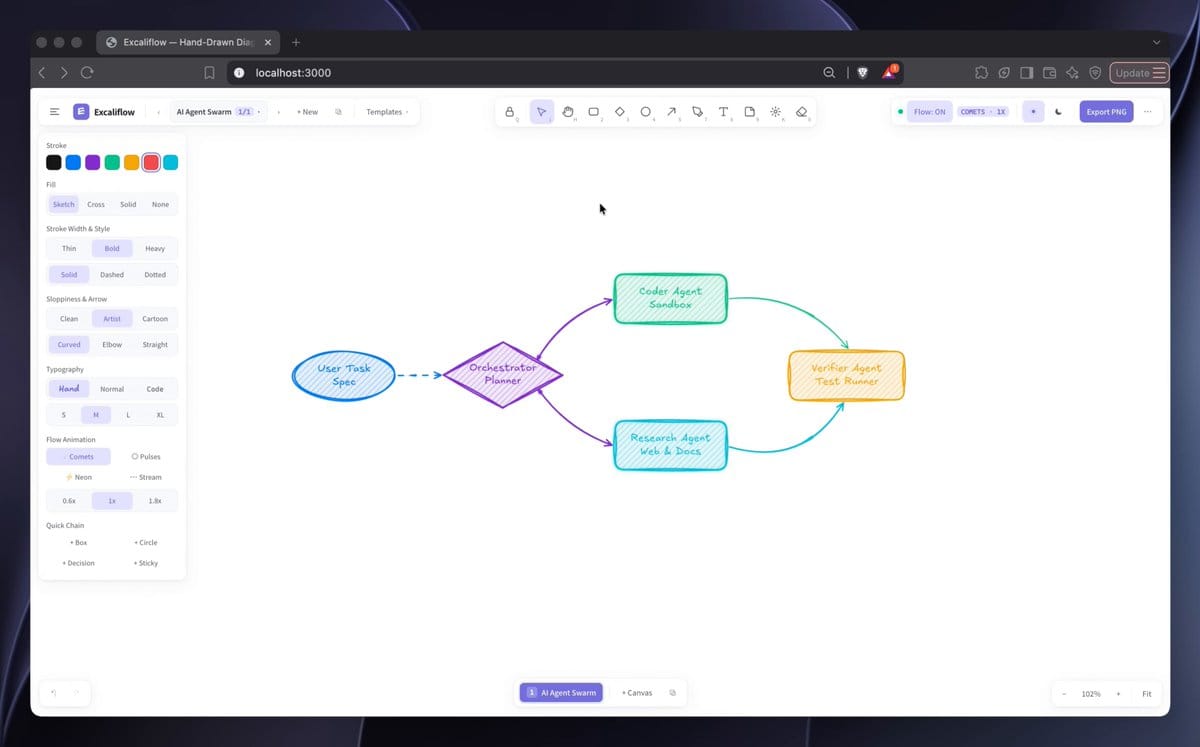Open the Templates dropdown
1200x747 pixels.
tap(387, 112)
